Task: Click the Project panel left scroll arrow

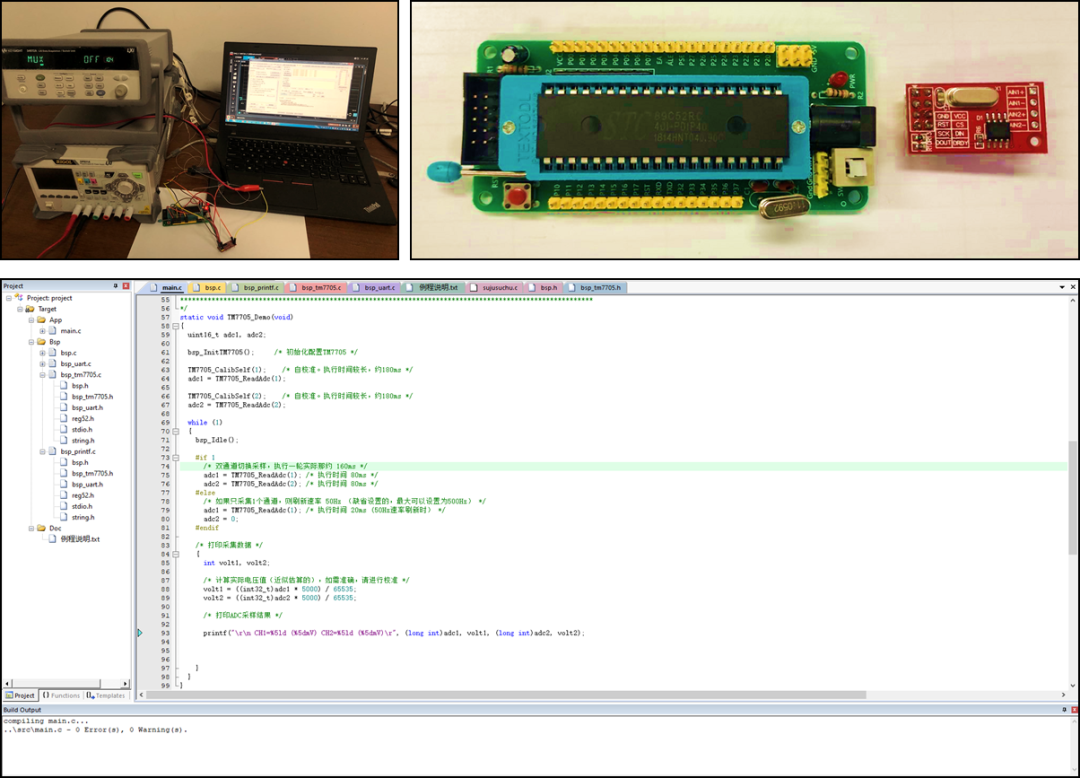Action: click(x=8, y=684)
